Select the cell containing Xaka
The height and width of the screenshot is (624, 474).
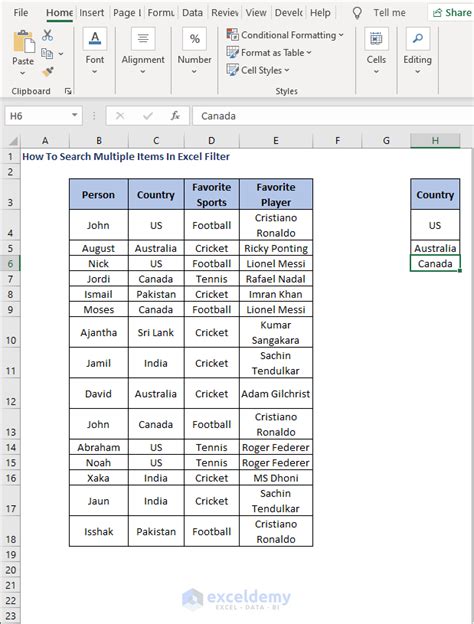[x=99, y=478]
